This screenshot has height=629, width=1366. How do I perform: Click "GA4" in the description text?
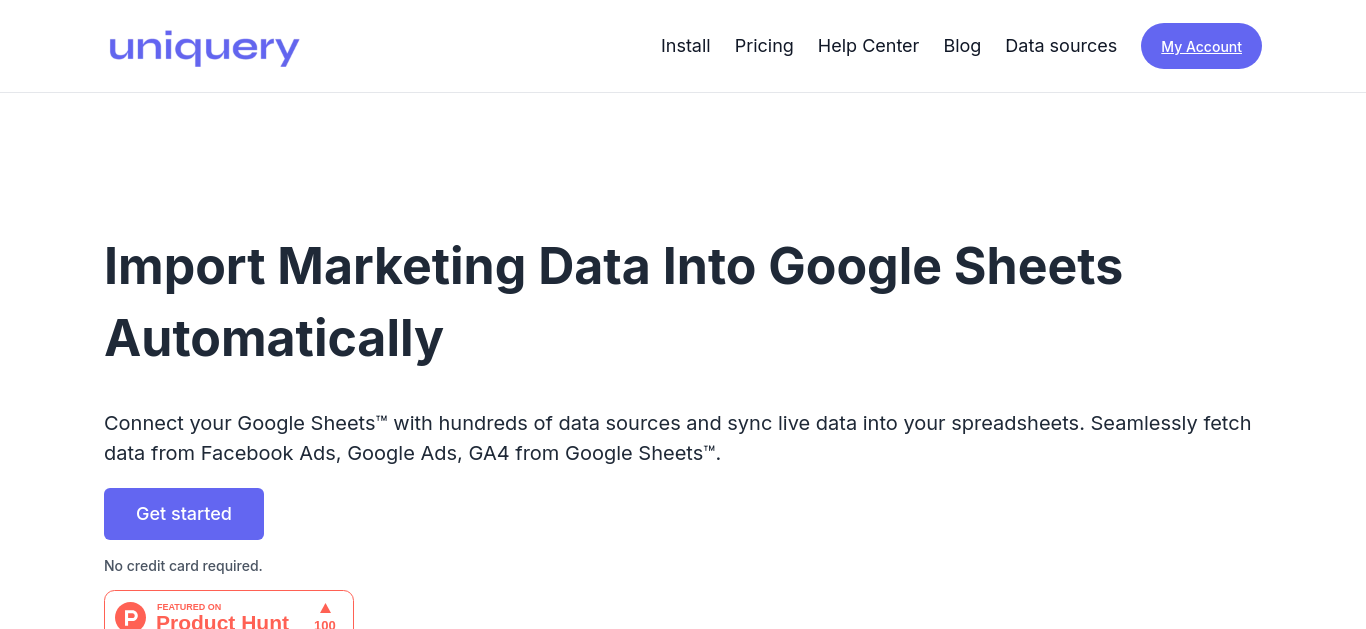(489, 453)
